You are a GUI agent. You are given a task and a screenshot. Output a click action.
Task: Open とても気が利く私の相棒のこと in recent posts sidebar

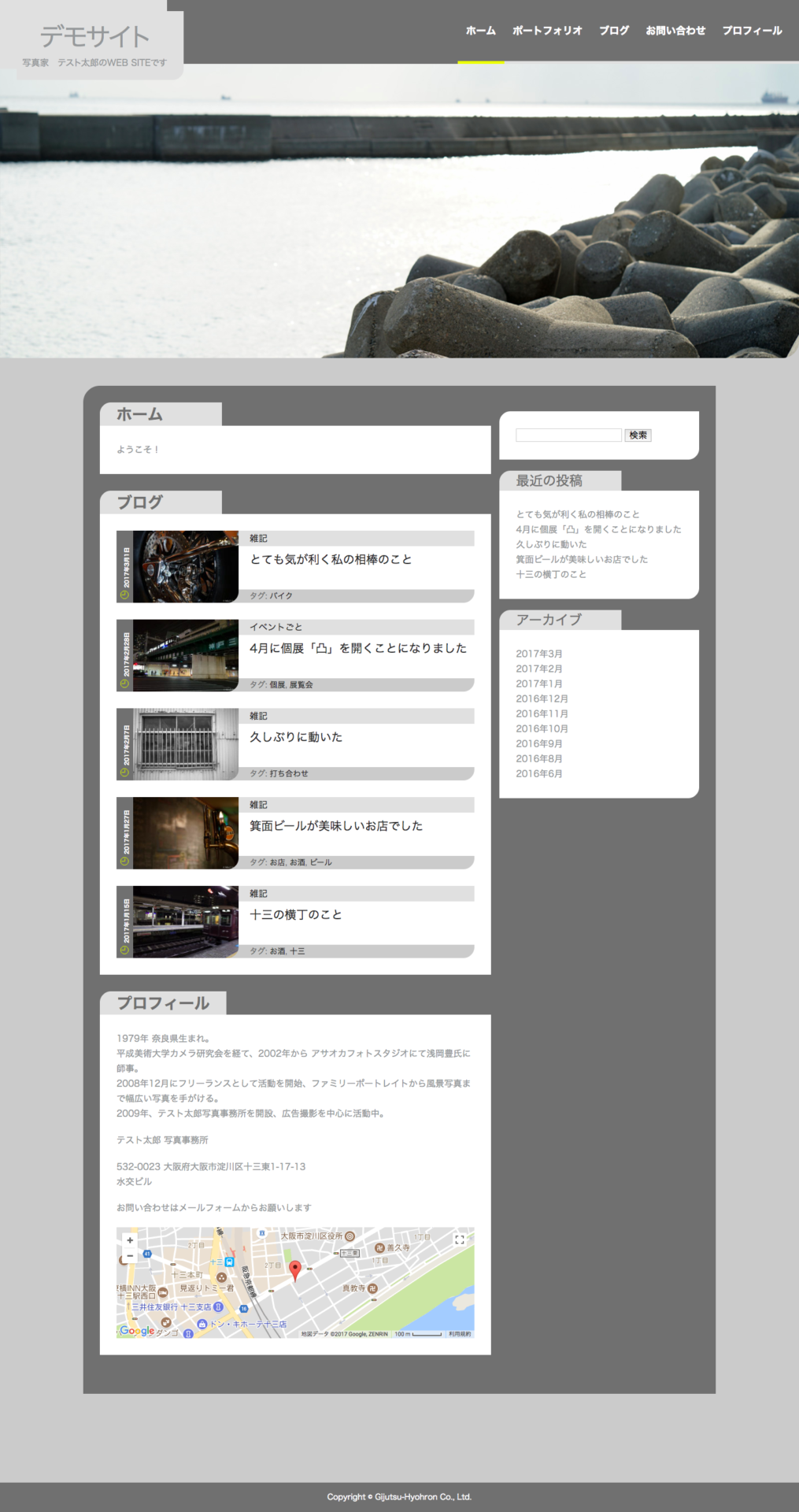(578, 514)
